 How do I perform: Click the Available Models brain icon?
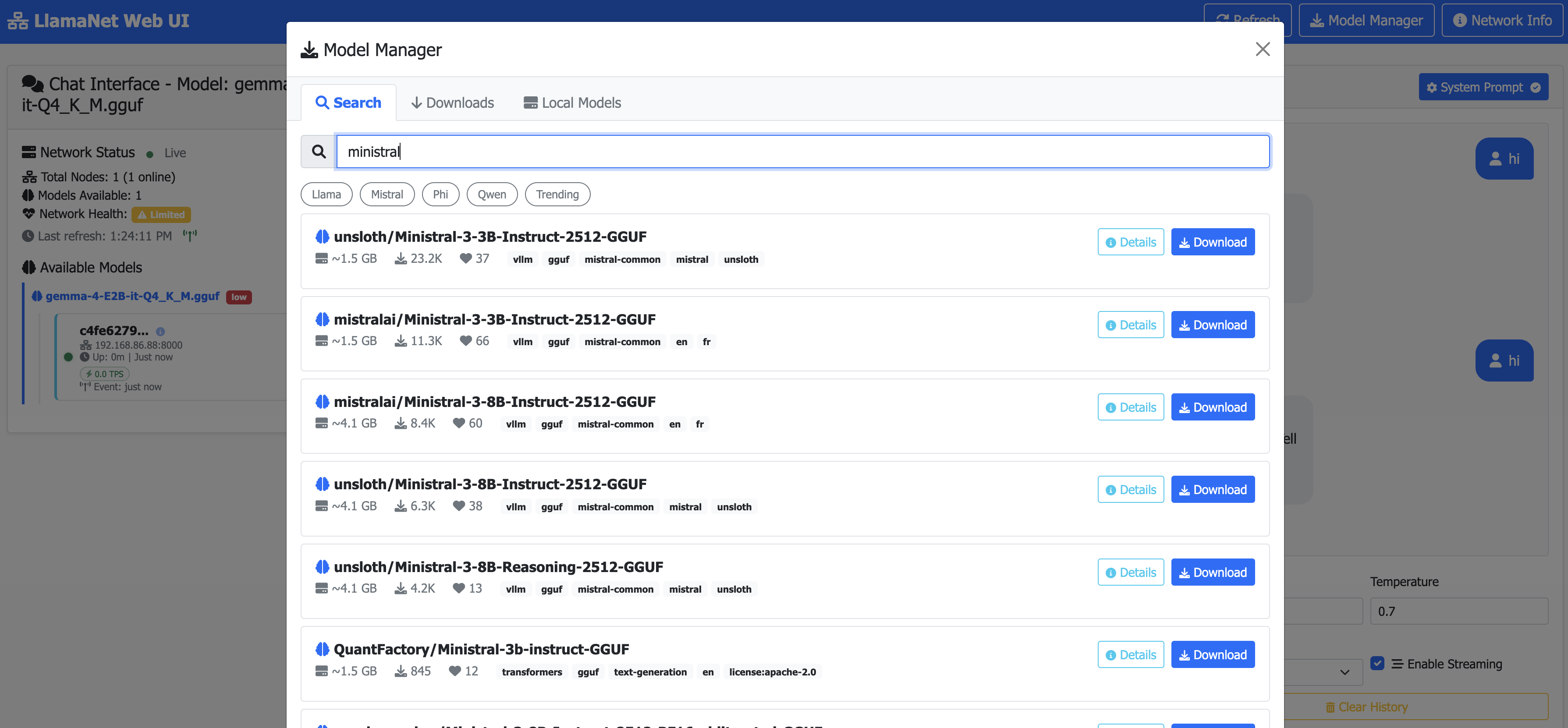click(x=28, y=268)
